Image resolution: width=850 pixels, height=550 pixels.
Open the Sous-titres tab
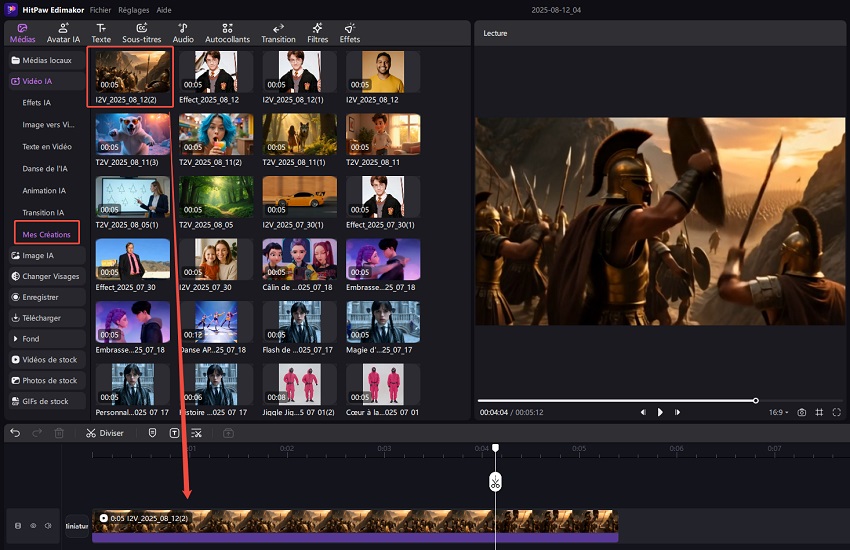(141, 33)
